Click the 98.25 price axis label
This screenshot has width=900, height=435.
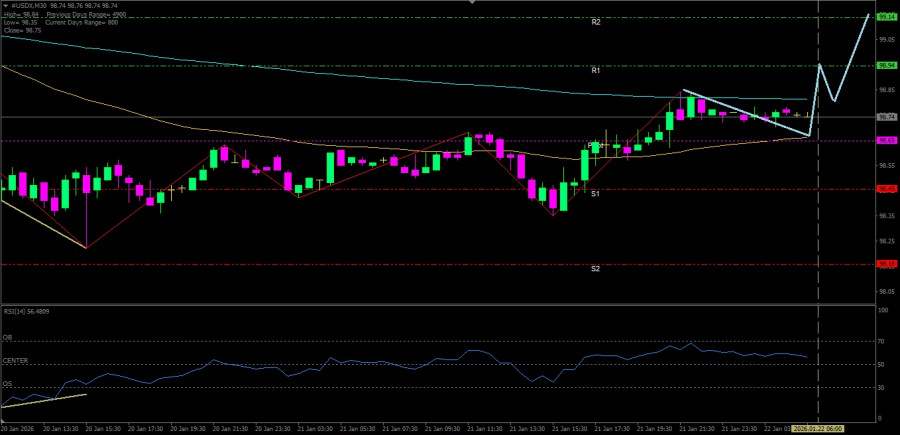pos(887,241)
